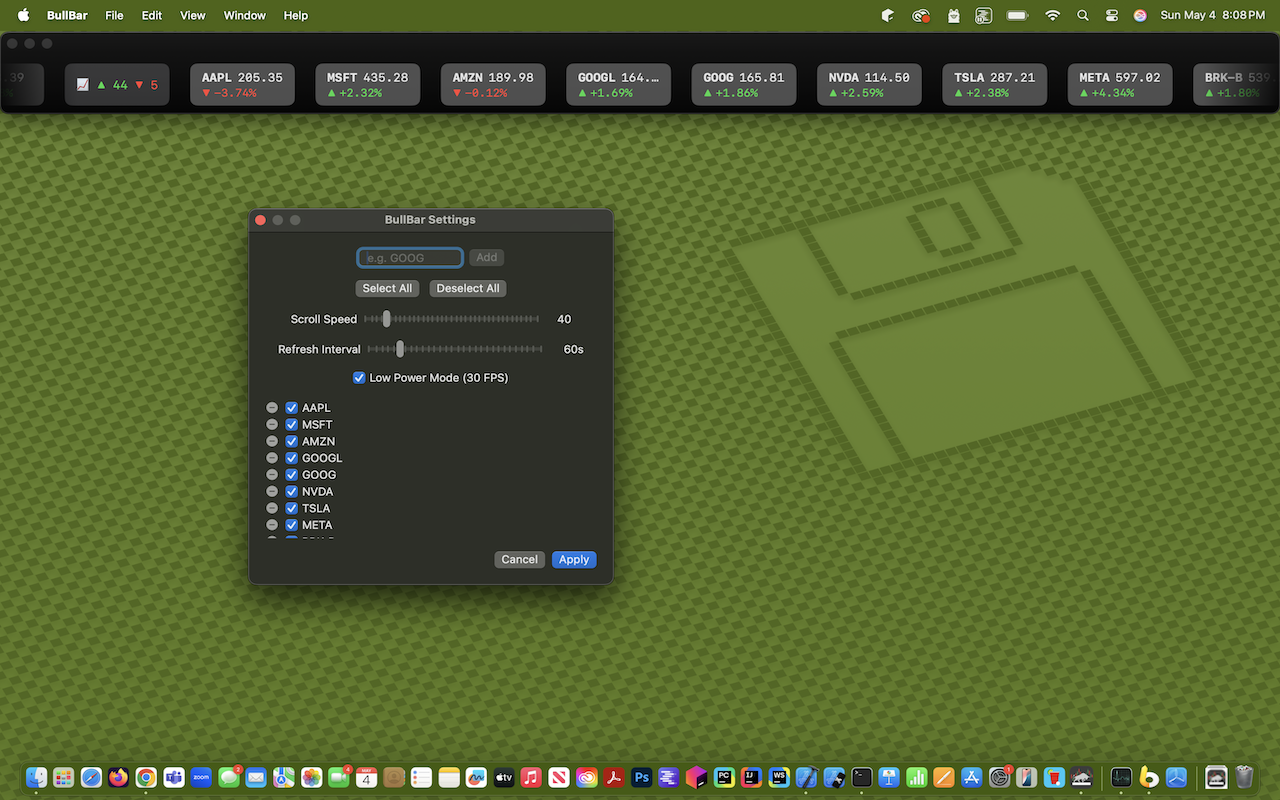Open Control Center in the menu bar
Viewport: 1280px width, 800px height.
1111,15
